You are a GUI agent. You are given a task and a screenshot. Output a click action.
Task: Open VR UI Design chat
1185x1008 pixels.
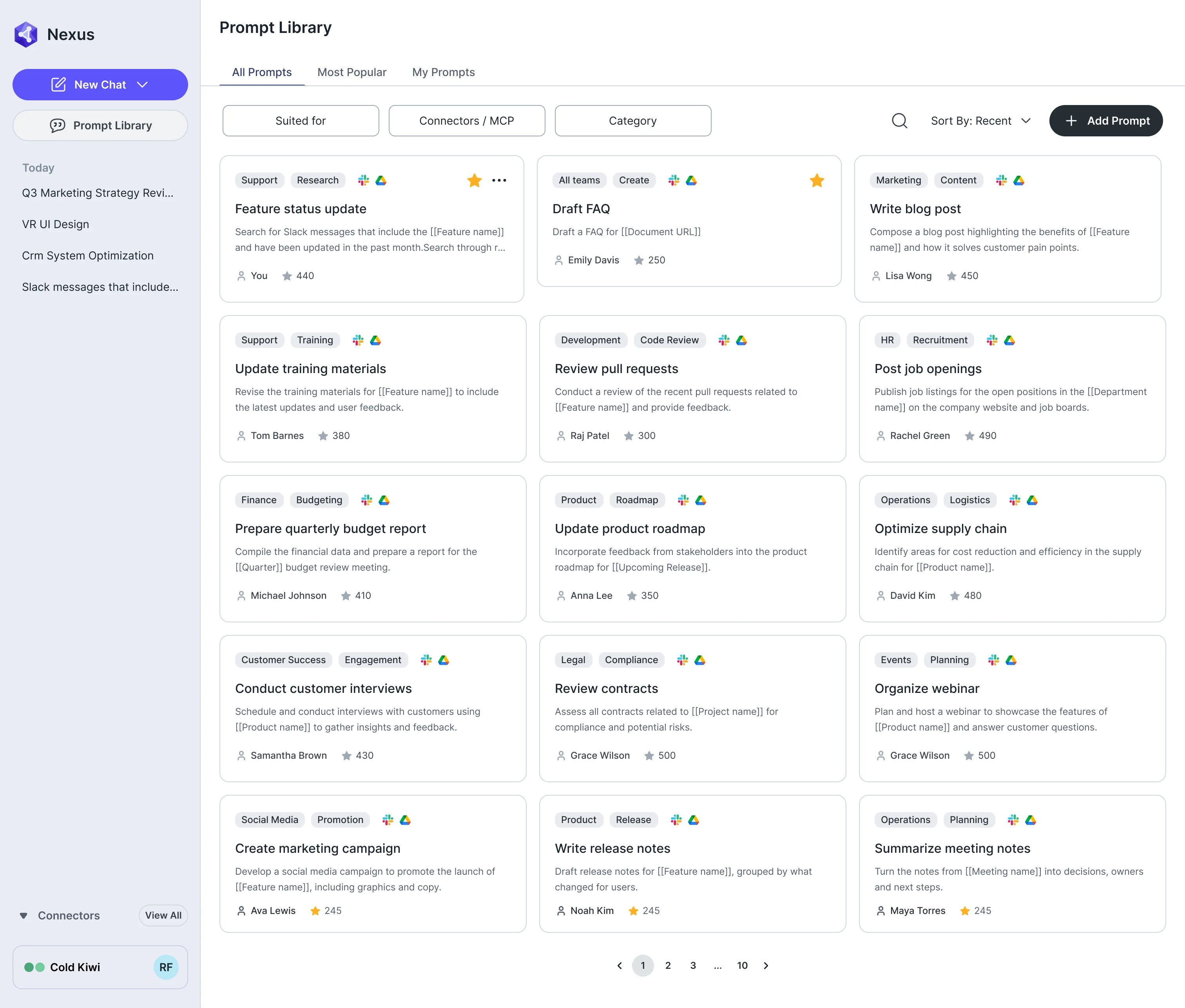55,225
